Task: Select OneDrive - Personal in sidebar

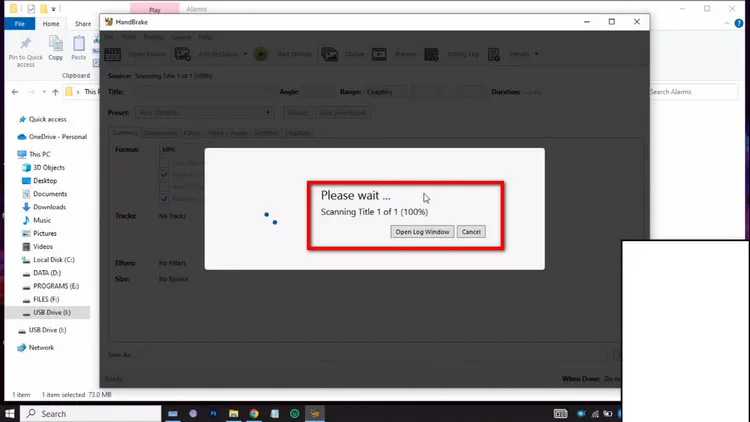Action: click(x=57, y=137)
